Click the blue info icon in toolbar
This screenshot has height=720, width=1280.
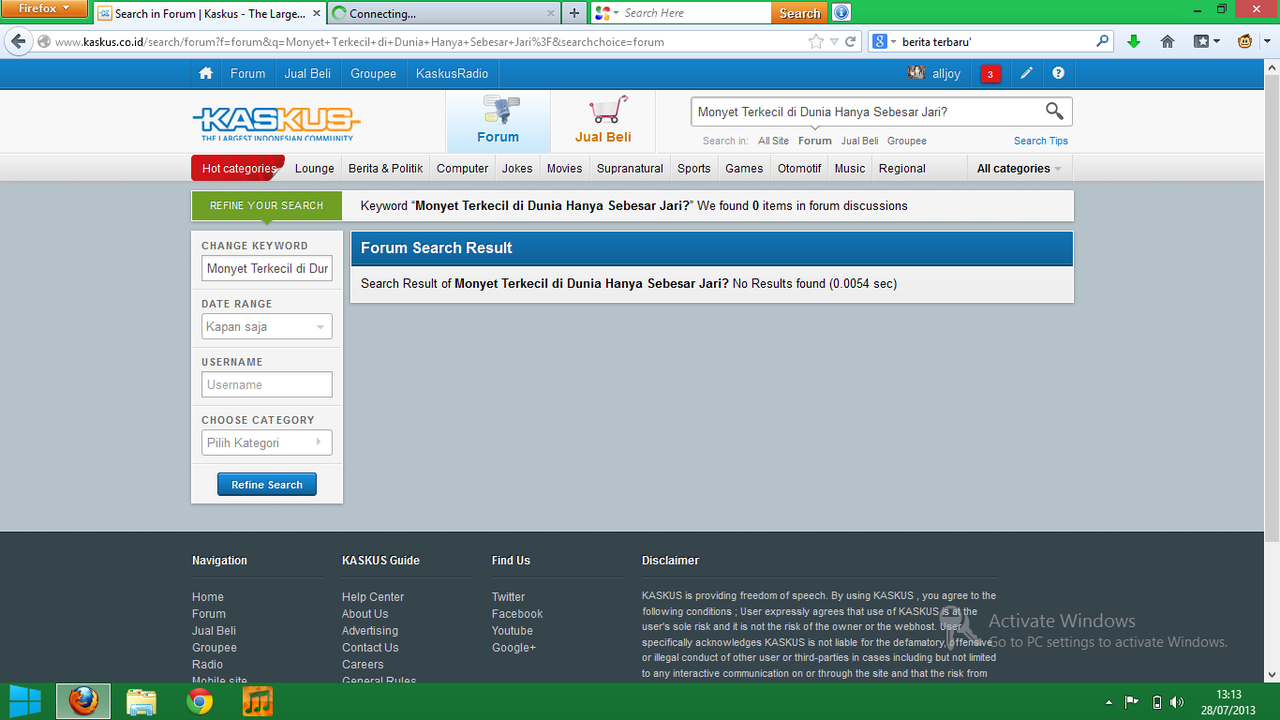pos(842,13)
